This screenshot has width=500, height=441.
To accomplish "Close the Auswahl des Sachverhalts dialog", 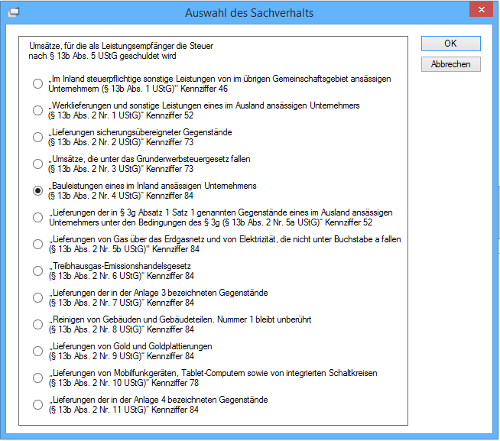I will coord(481,10).
